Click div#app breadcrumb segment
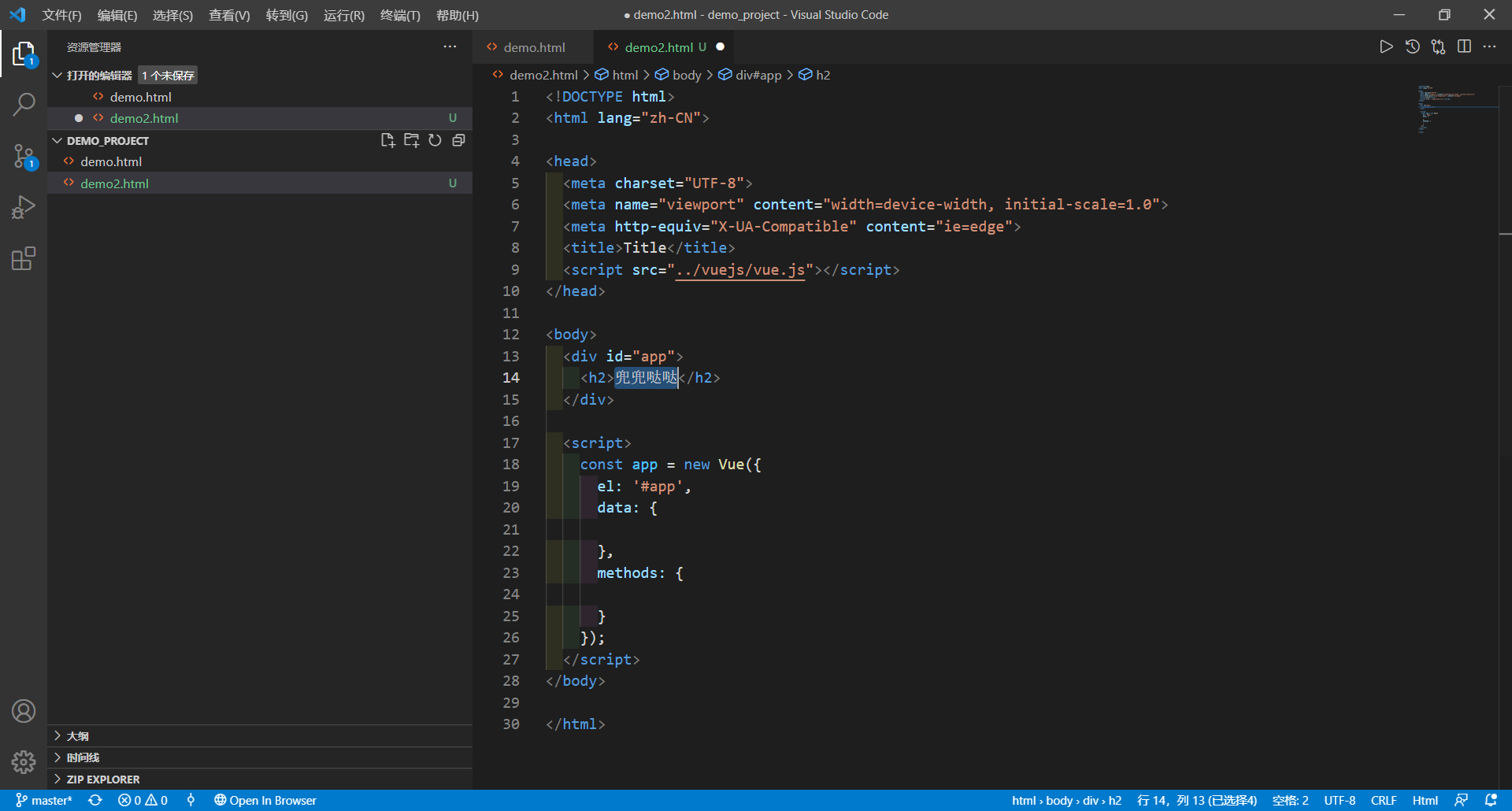Screen dimensions: 1512x811 point(750,75)
